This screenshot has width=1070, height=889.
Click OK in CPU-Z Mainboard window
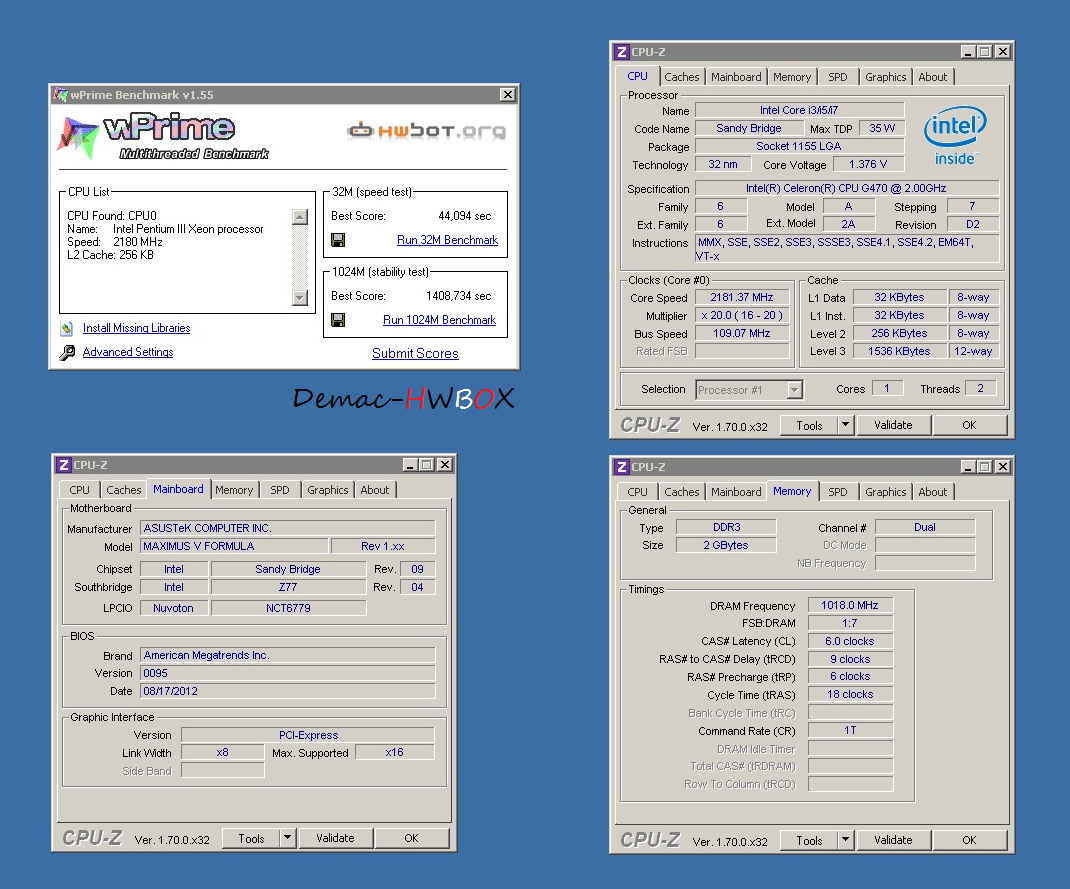(x=411, y=838)
